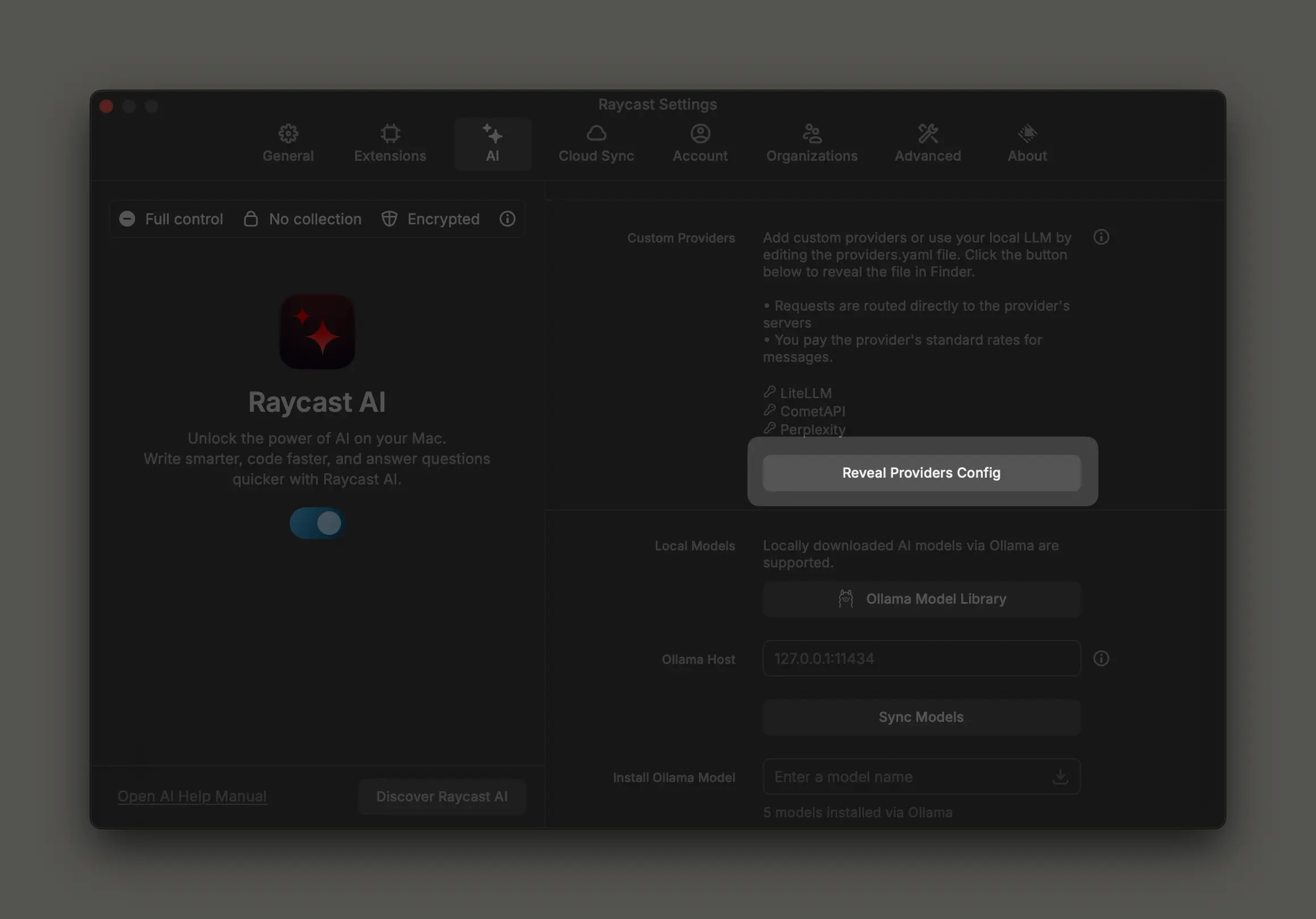Image resolution: width=1316 pixels, height=919 pixels.
Task: Open the Advanced settings tab
Action: pyautogui.click(x=927, y=143)
